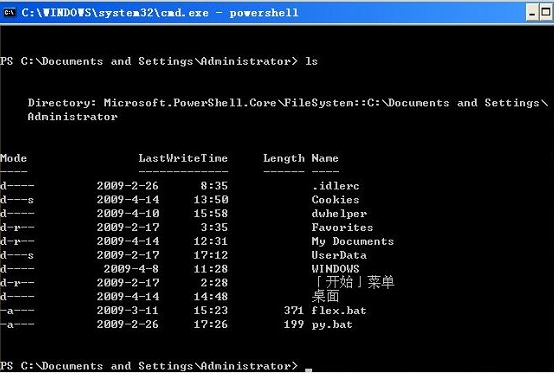Click the date 2009-2-26 in .idlerc row
Image resolution: width=554 pixels, height=374 pixels.
(128, 186)
